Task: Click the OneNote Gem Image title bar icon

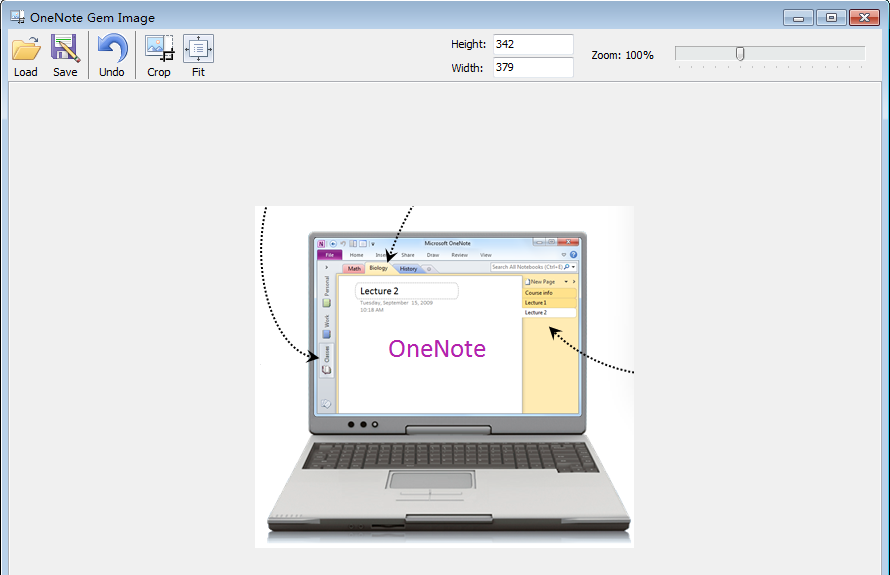Action: click(17, 17)
